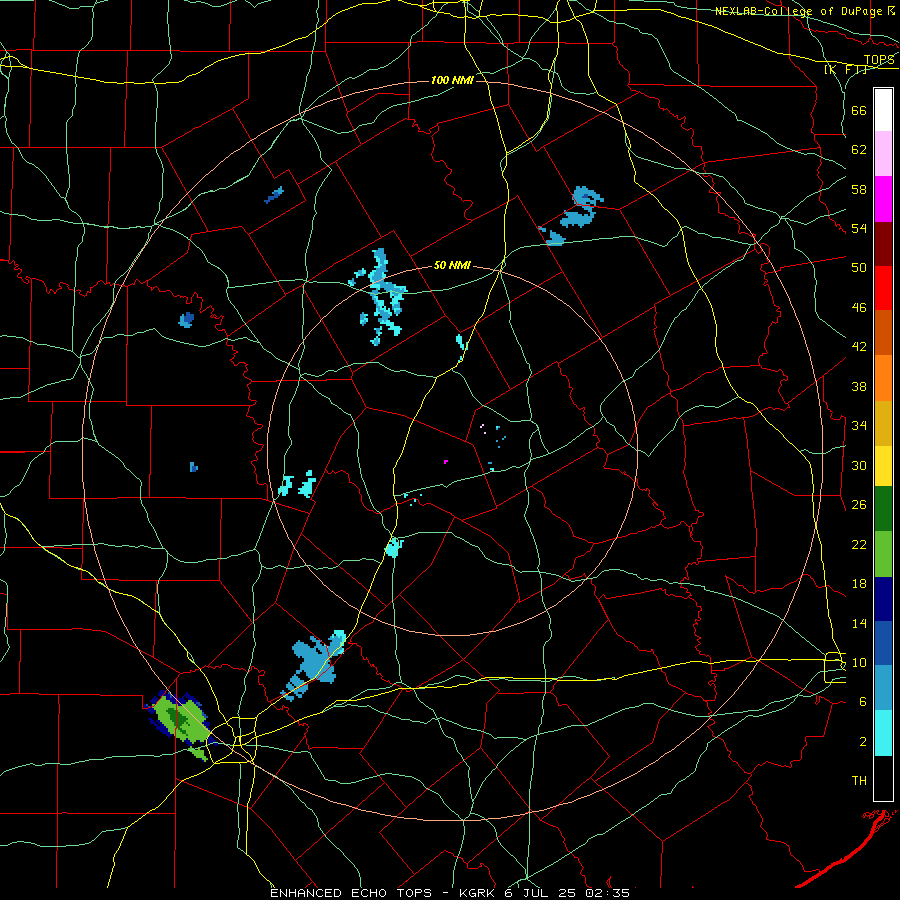Click the NEXLAB-College of DuPage credit text
Viewport: 900px width, 900px height.
pyautogui.click(x=805, y=11)
